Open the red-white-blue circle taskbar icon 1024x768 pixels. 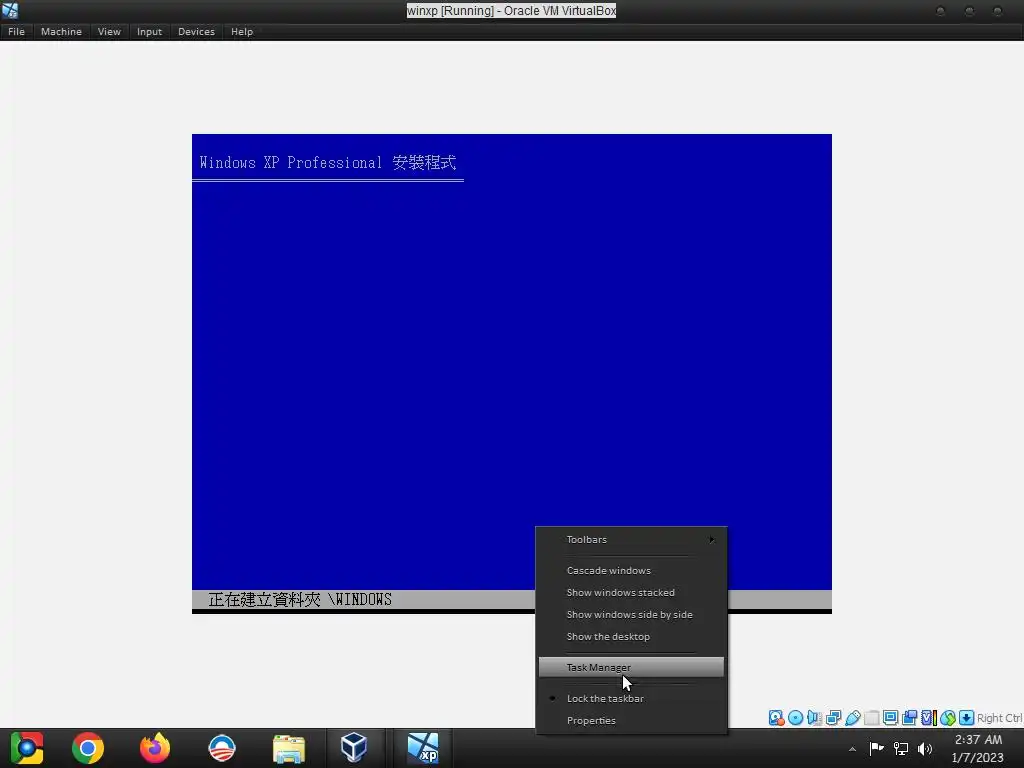click(x=221, y=748)
